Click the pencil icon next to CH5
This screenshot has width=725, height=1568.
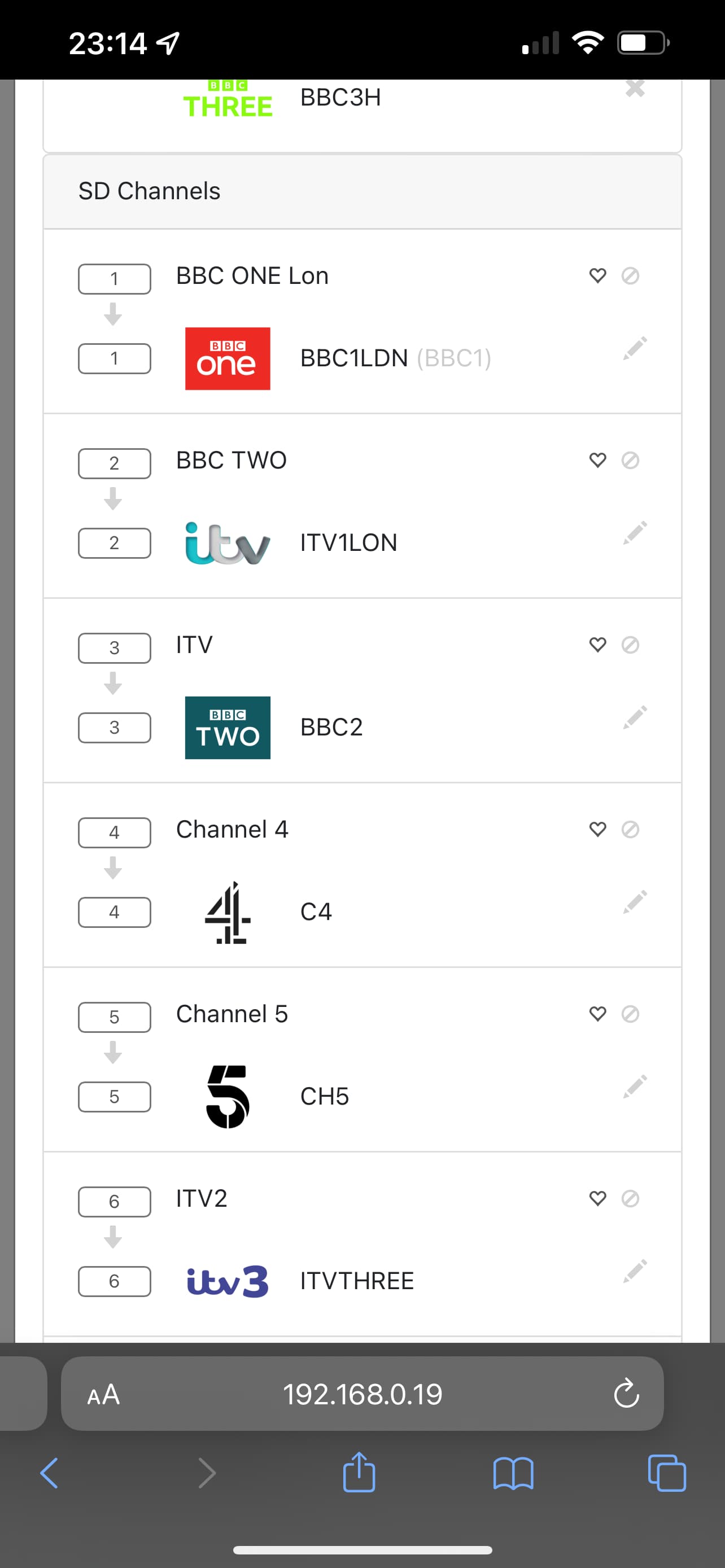pos(634,1087)
